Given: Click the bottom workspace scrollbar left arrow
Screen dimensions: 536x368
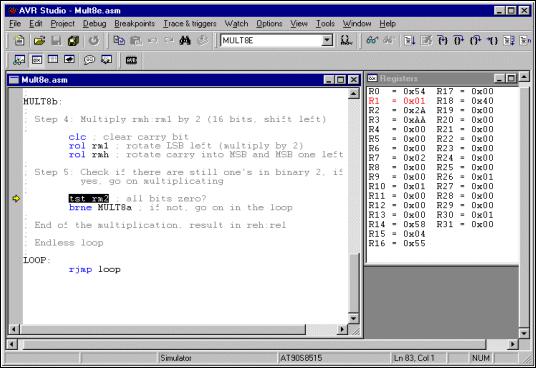Looking at the screenshot, I should click(11, 344).
